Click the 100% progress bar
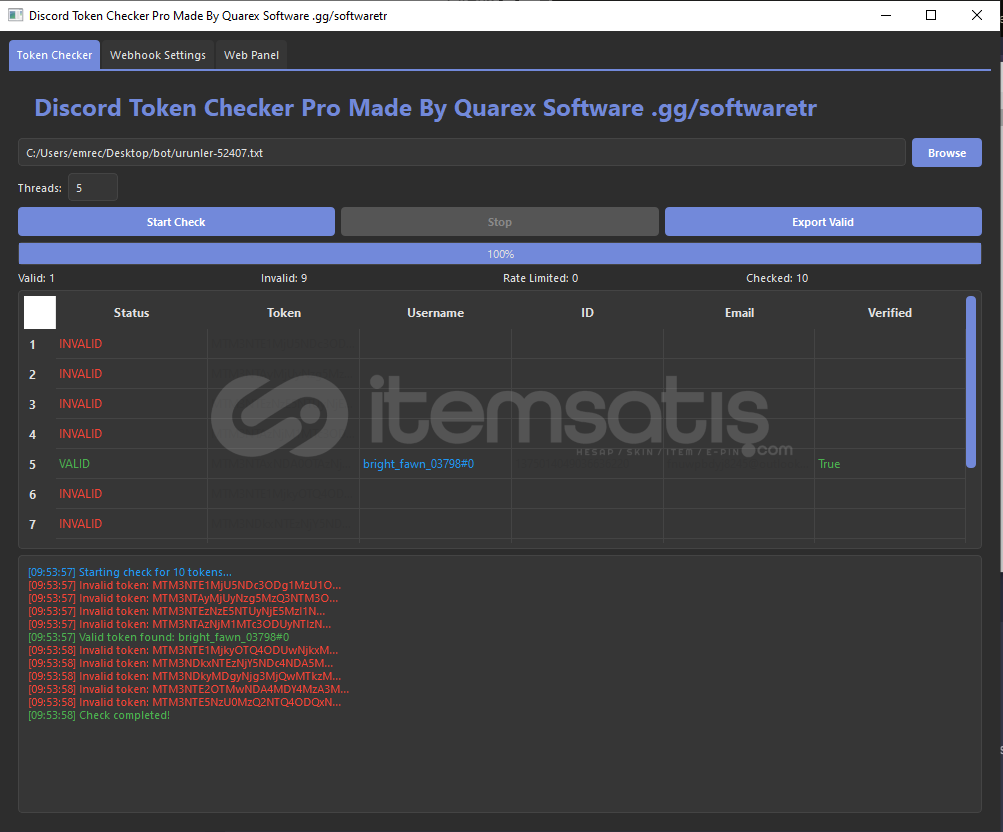The image size is (1003, 832). [x=500, y=254]
